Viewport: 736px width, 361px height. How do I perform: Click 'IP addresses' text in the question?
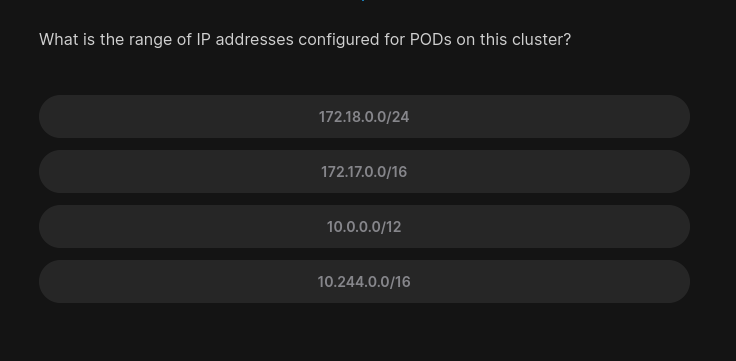245,39
